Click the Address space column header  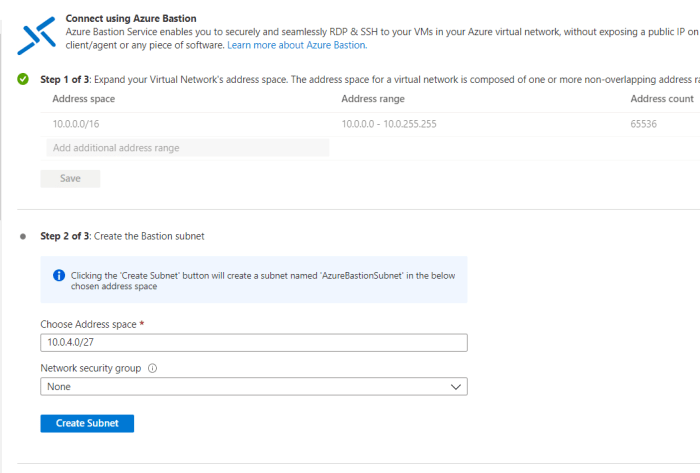coord(83,99)
